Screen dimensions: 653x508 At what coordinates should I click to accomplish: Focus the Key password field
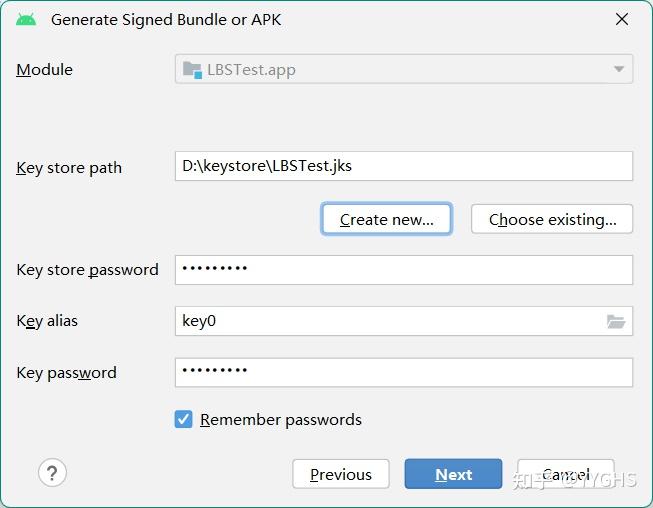pos(403,372)
